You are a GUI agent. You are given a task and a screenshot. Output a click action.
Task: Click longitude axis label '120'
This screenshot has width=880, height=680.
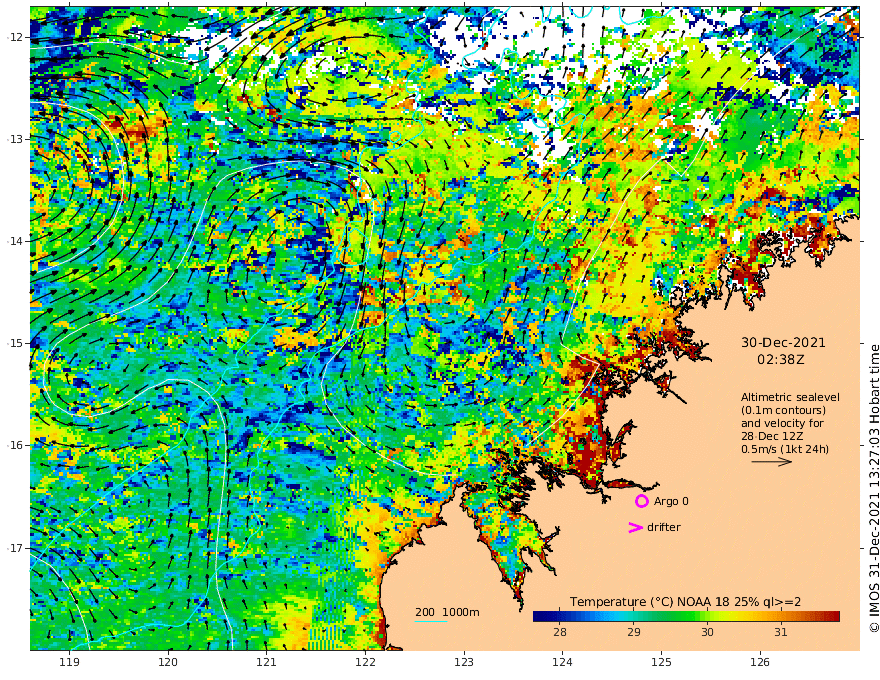pos(168,662)
